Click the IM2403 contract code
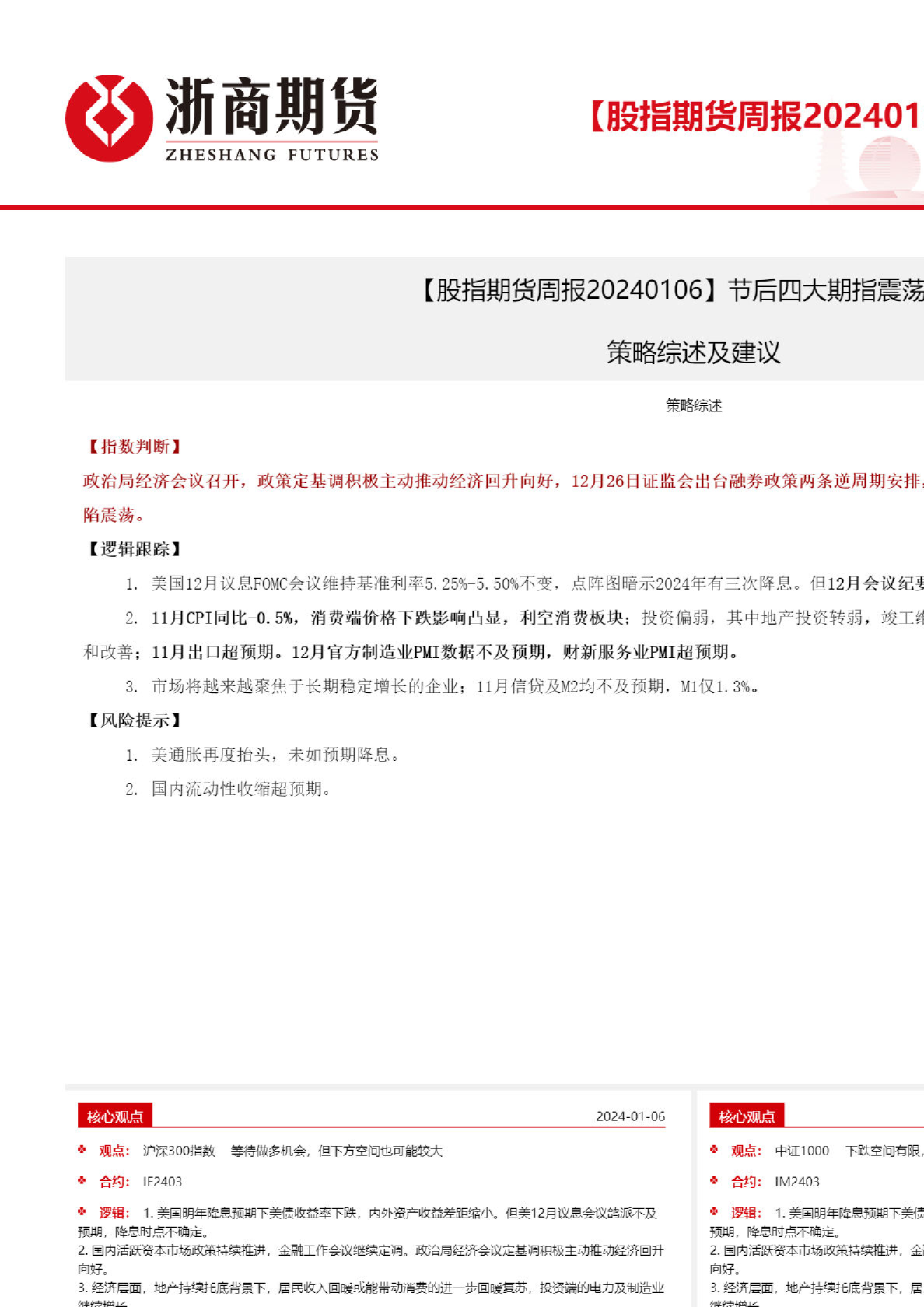The image size is (924, 1307). 797,1182
